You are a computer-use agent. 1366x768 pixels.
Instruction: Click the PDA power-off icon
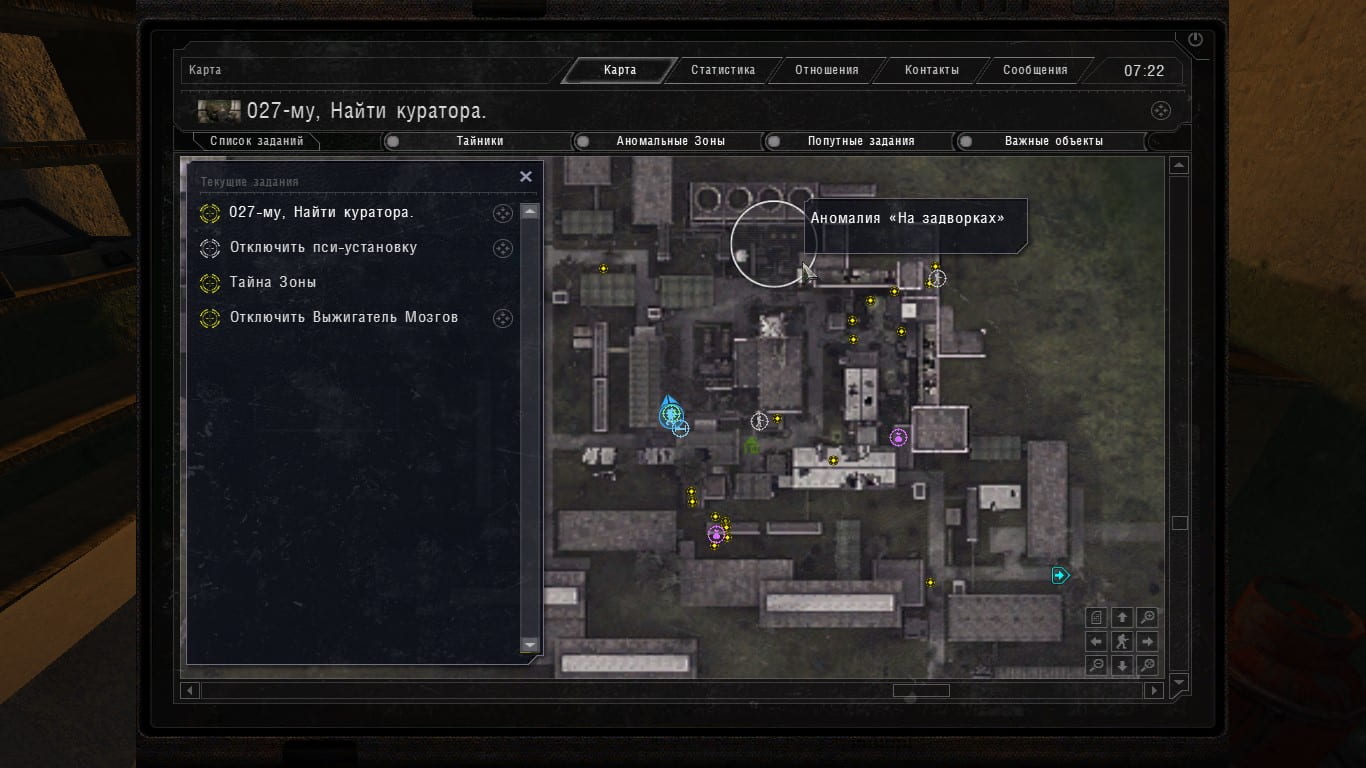[x=1195, y=39]
